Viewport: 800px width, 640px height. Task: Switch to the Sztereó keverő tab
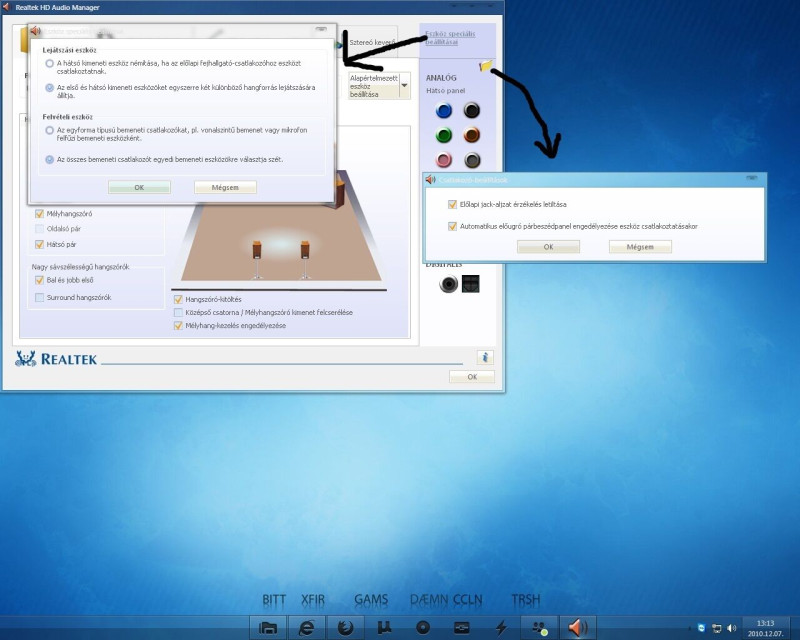click(372, 42)
